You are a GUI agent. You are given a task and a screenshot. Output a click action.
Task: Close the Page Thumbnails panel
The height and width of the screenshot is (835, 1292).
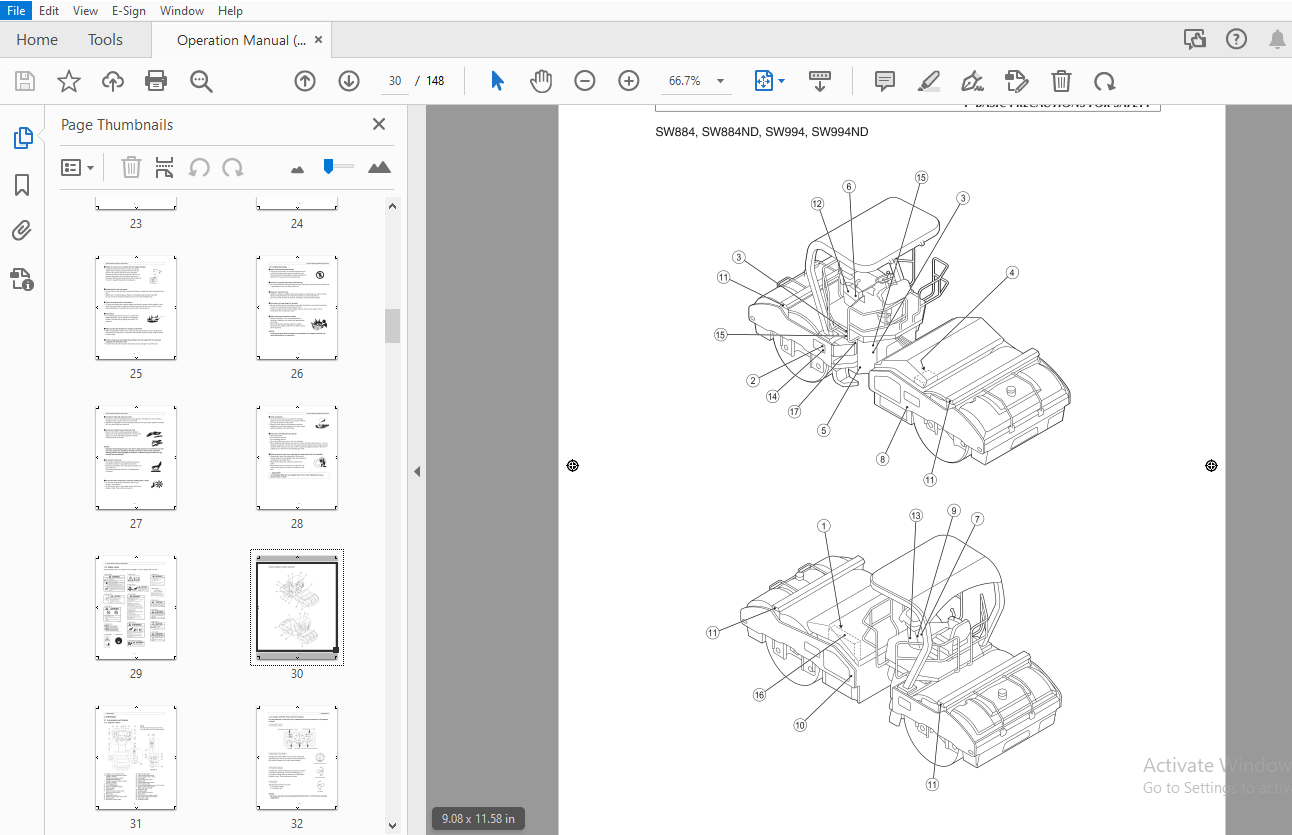pos(379,124)
